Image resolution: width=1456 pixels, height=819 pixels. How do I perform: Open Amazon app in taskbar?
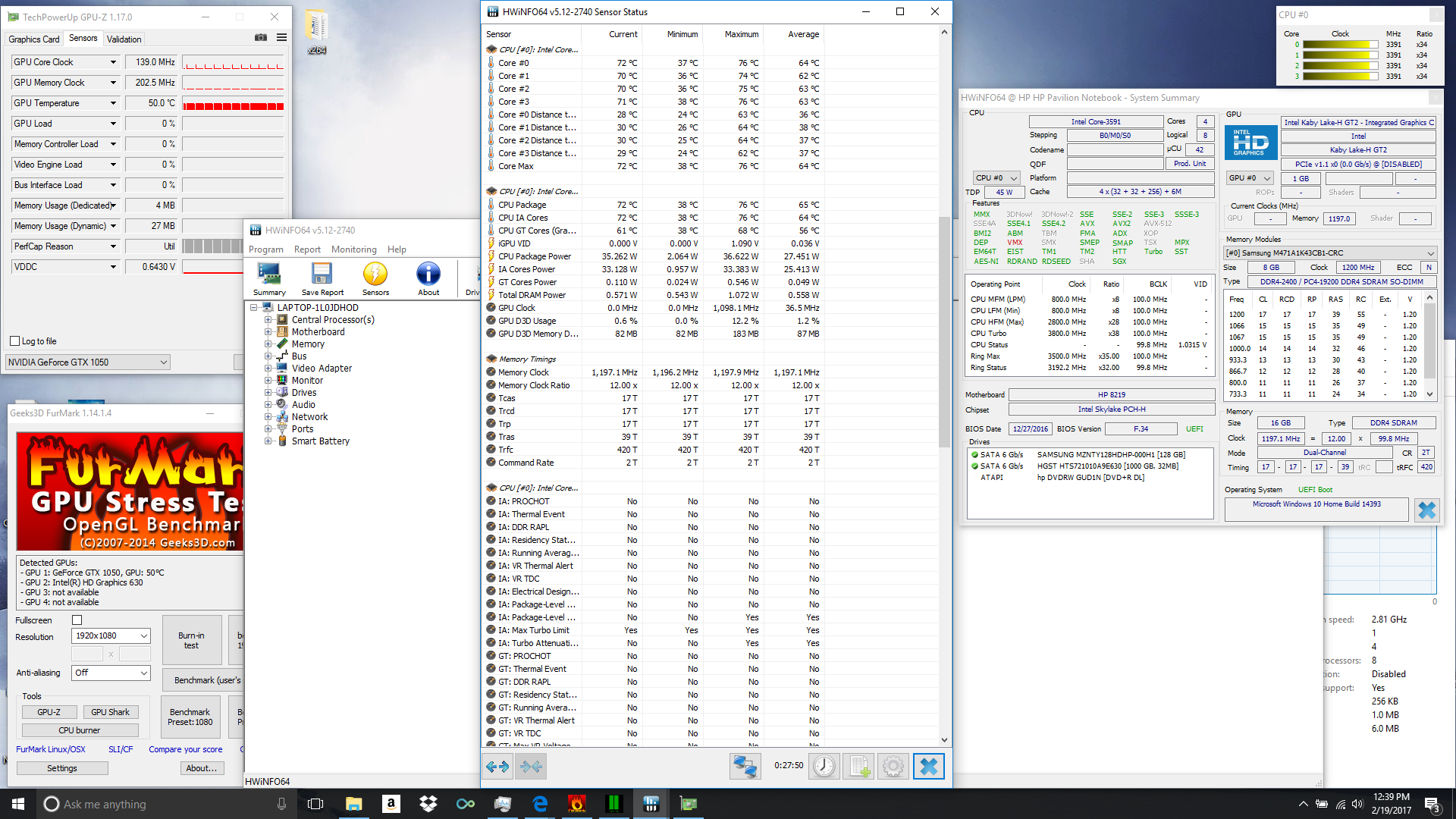tap(391, 804)
